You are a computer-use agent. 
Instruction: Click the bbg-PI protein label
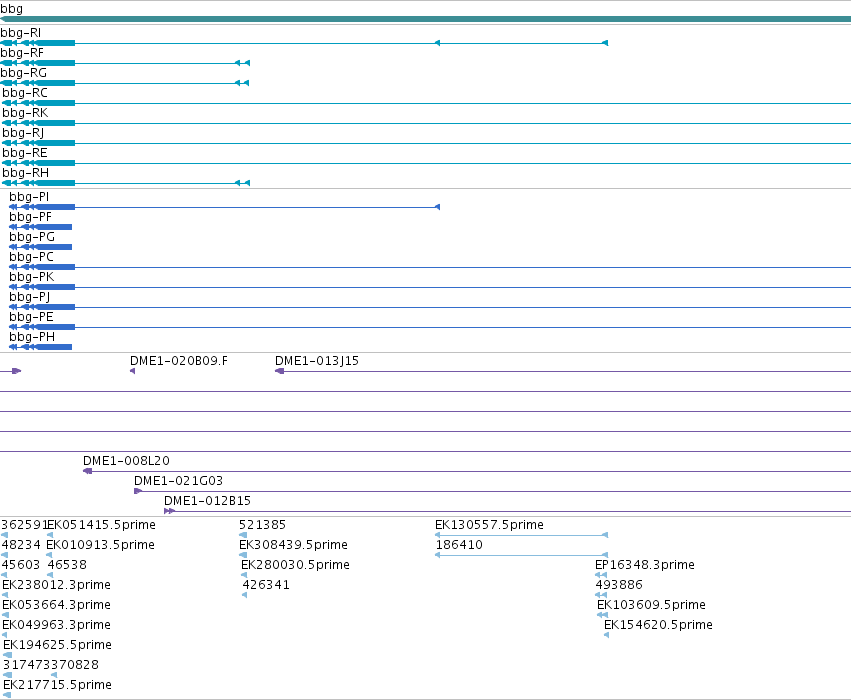[x=29, y=197]
